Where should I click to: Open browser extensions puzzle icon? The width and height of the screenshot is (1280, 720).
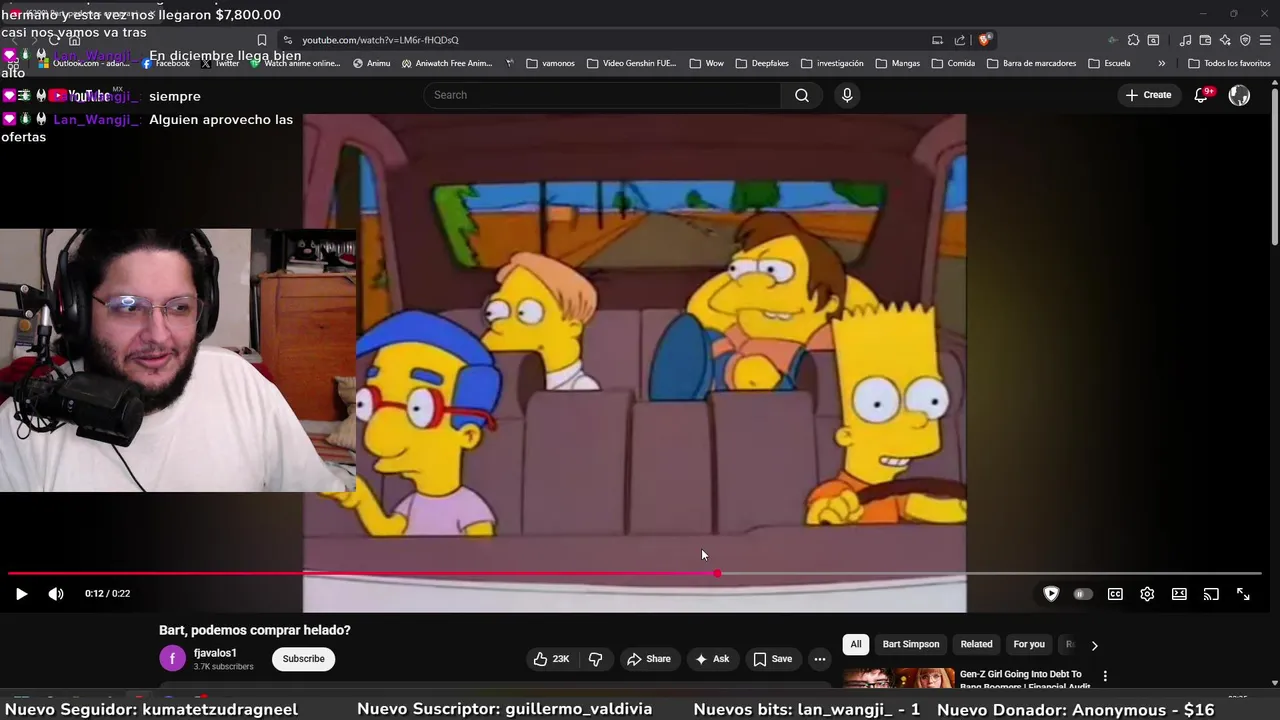click(x=1133, y=40)
